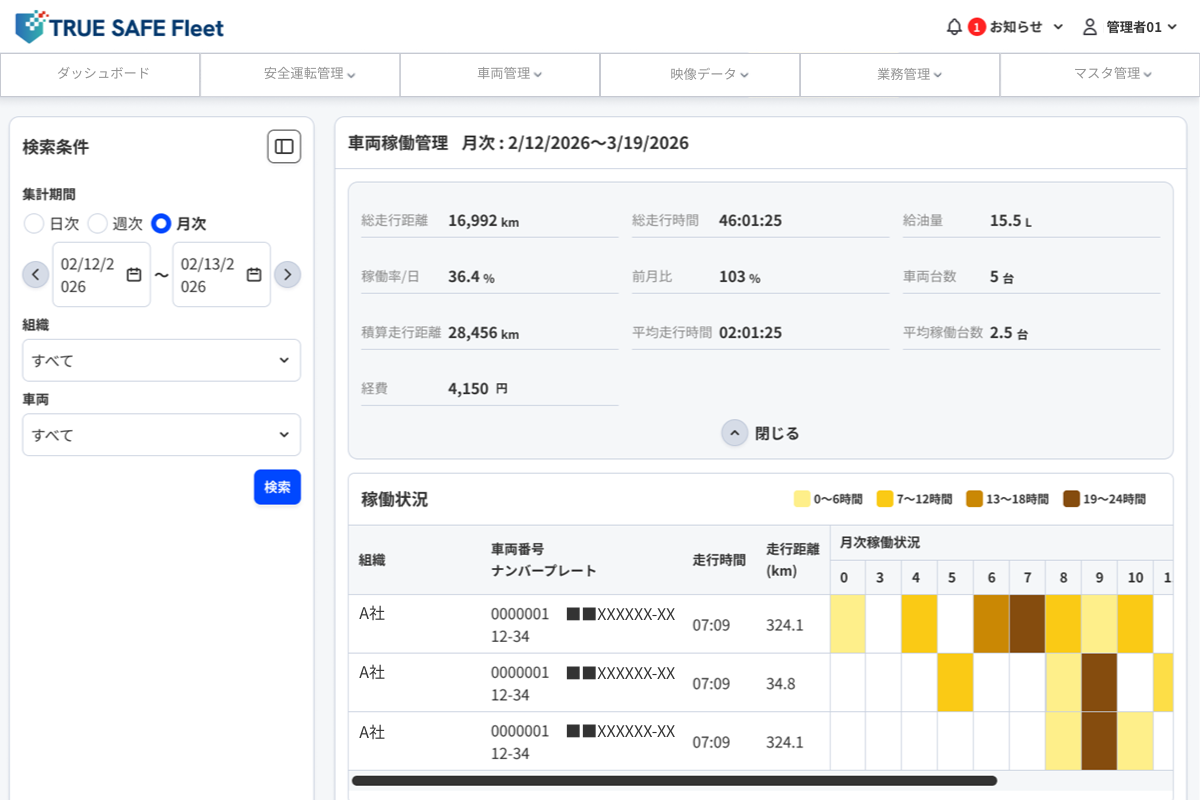
Task: Click the start date field 02/12/2026
Action: [101, 275]
